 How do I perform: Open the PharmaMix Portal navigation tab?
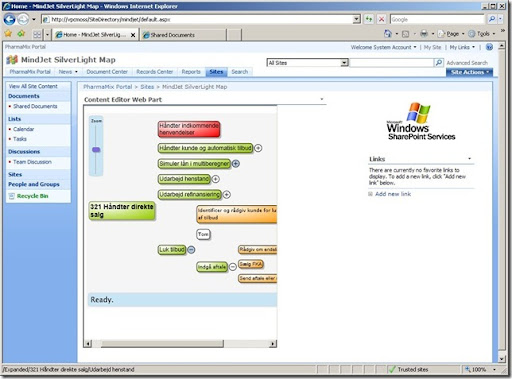30,72
